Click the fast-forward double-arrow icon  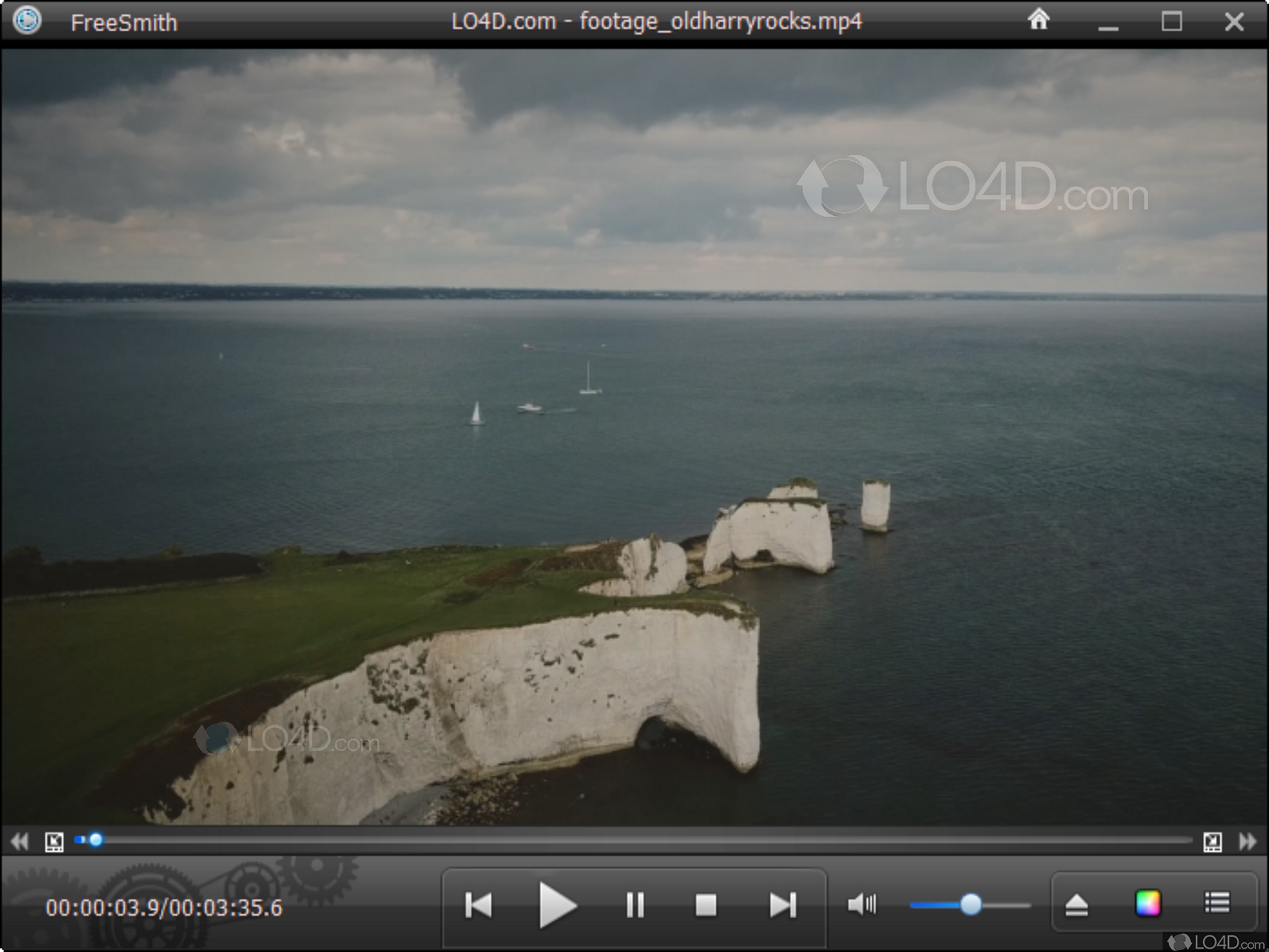point(1248,841)
